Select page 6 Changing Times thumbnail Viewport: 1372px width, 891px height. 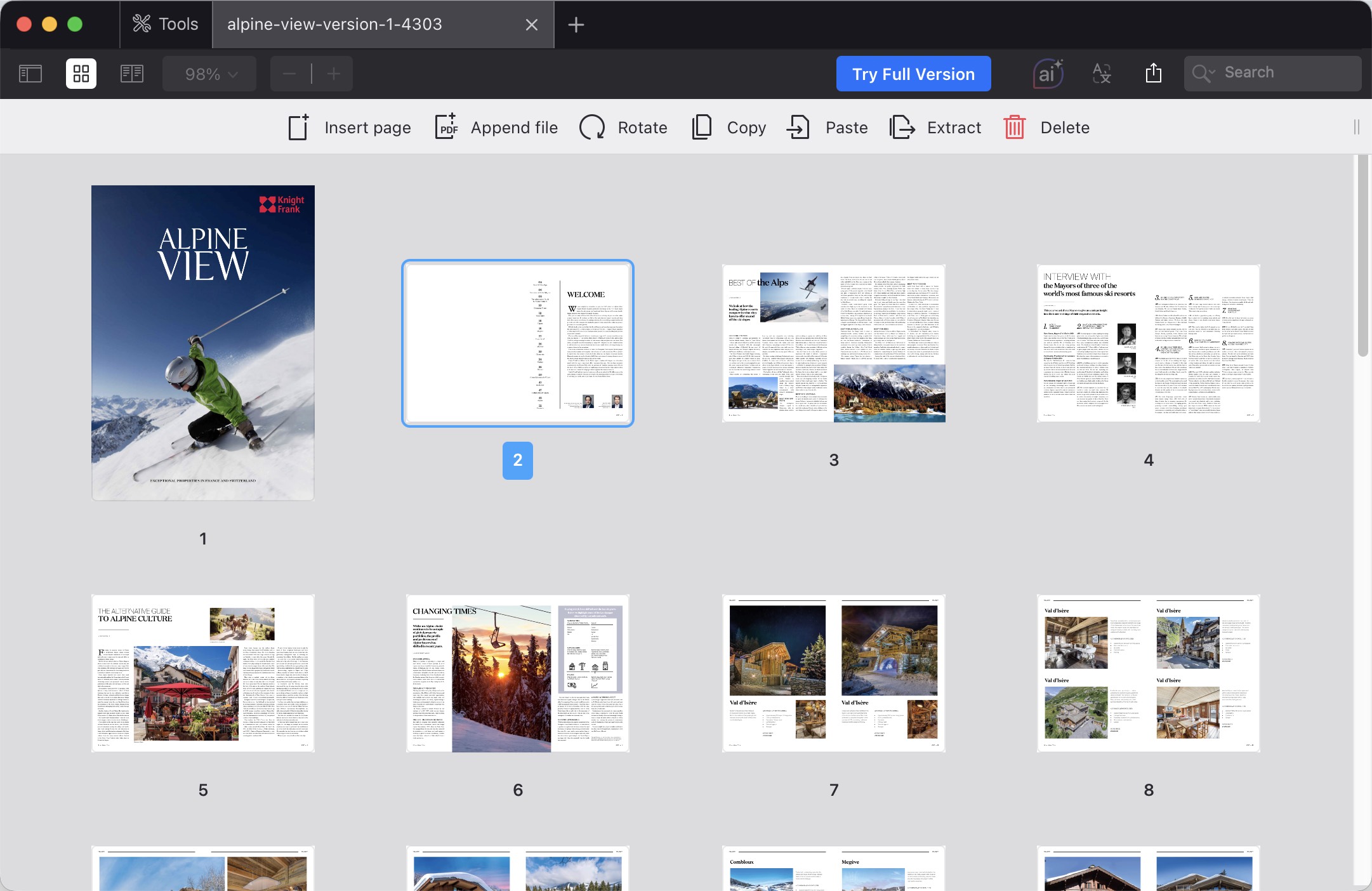point(518,673)
